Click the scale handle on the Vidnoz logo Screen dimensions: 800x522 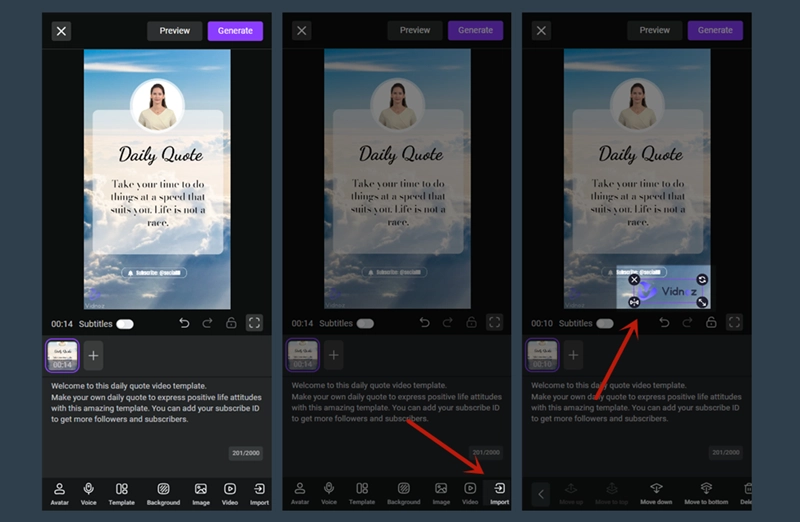pos(702,302)
